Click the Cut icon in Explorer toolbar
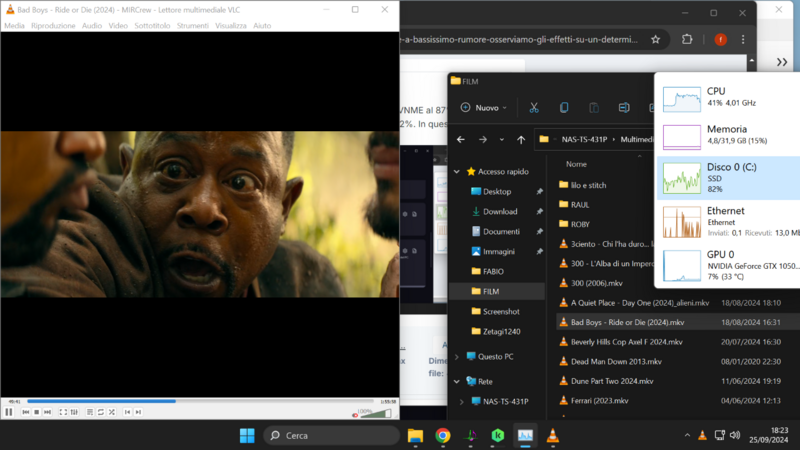Viewport: 800px width, 450px height. (x=534, y=108)
